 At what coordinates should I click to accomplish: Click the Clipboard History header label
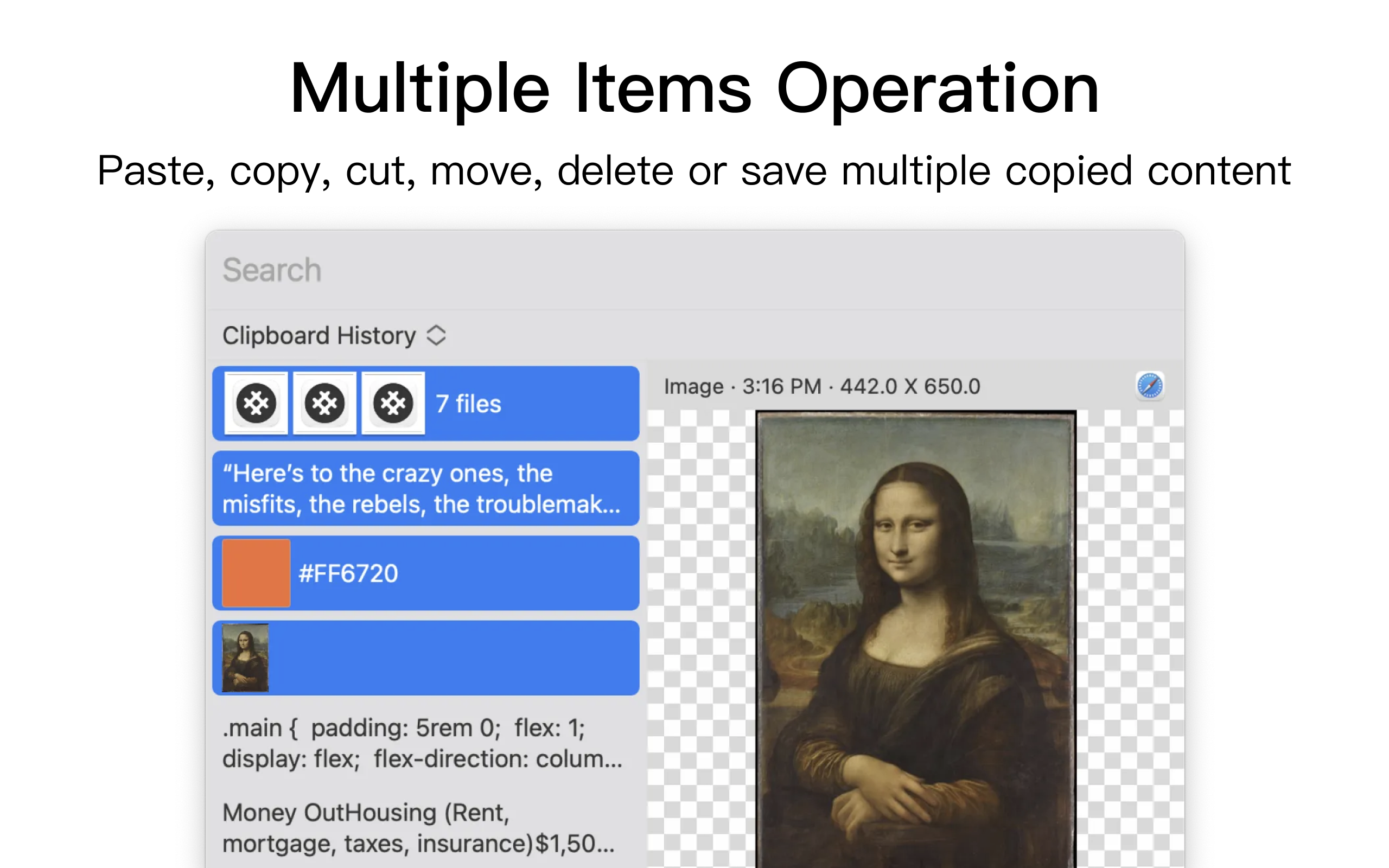pyautogui.click(x=319, y=335)
